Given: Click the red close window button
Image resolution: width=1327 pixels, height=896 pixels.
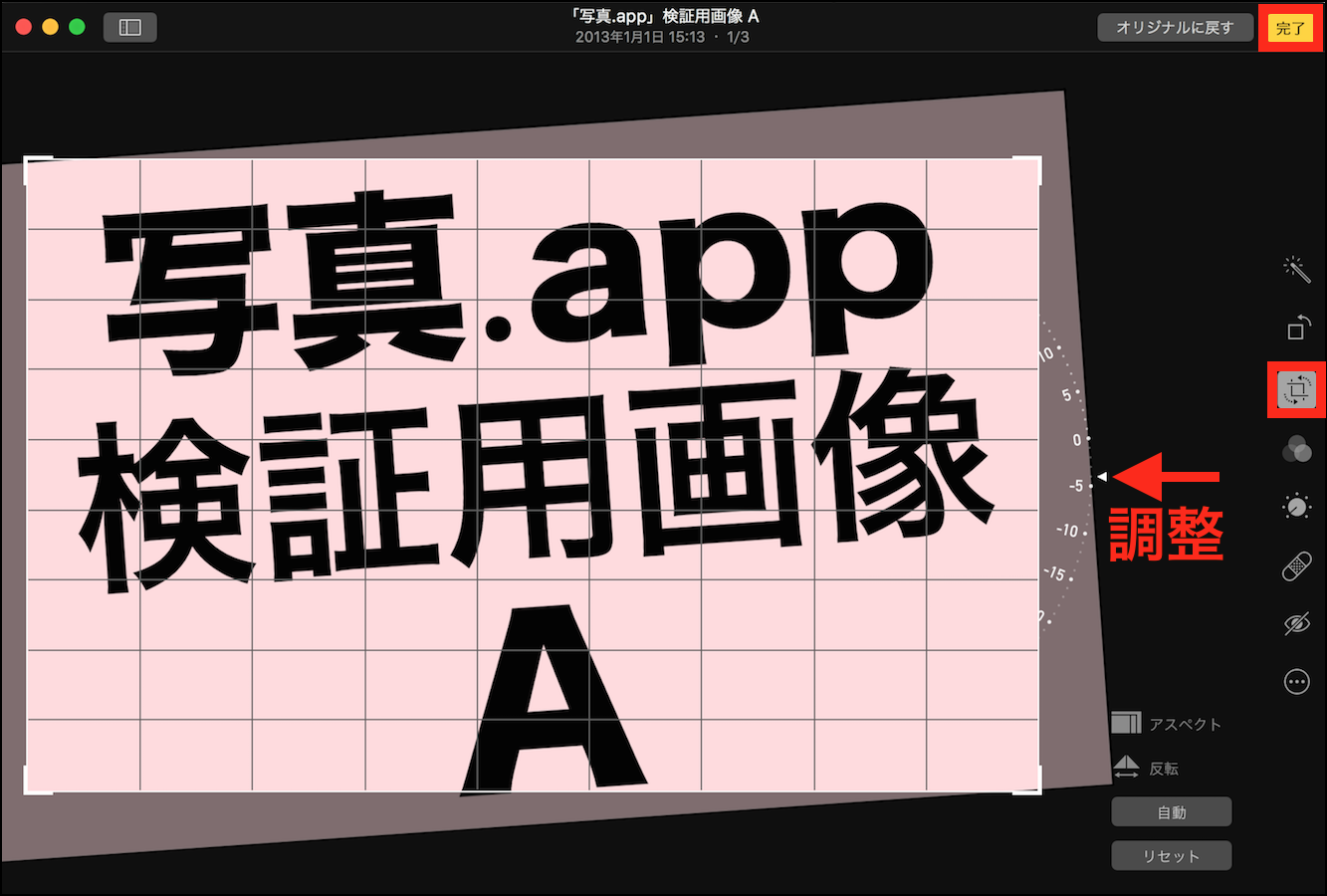Looking at the screenshot, I should point(25,27).
